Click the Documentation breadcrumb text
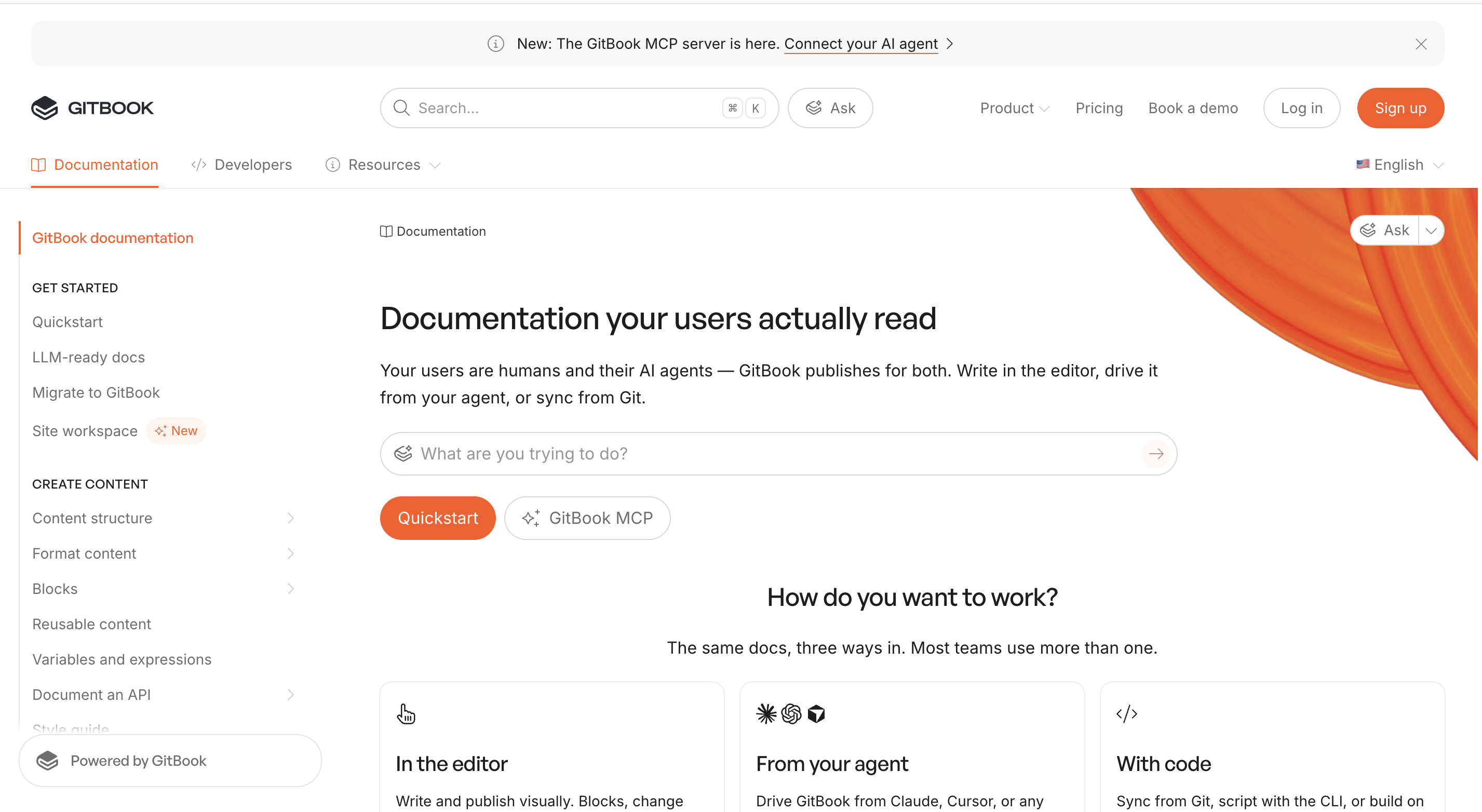Image resolution: width=1482 pixels, height=812 pixels. pyautogui.click(x=441, y=231)
